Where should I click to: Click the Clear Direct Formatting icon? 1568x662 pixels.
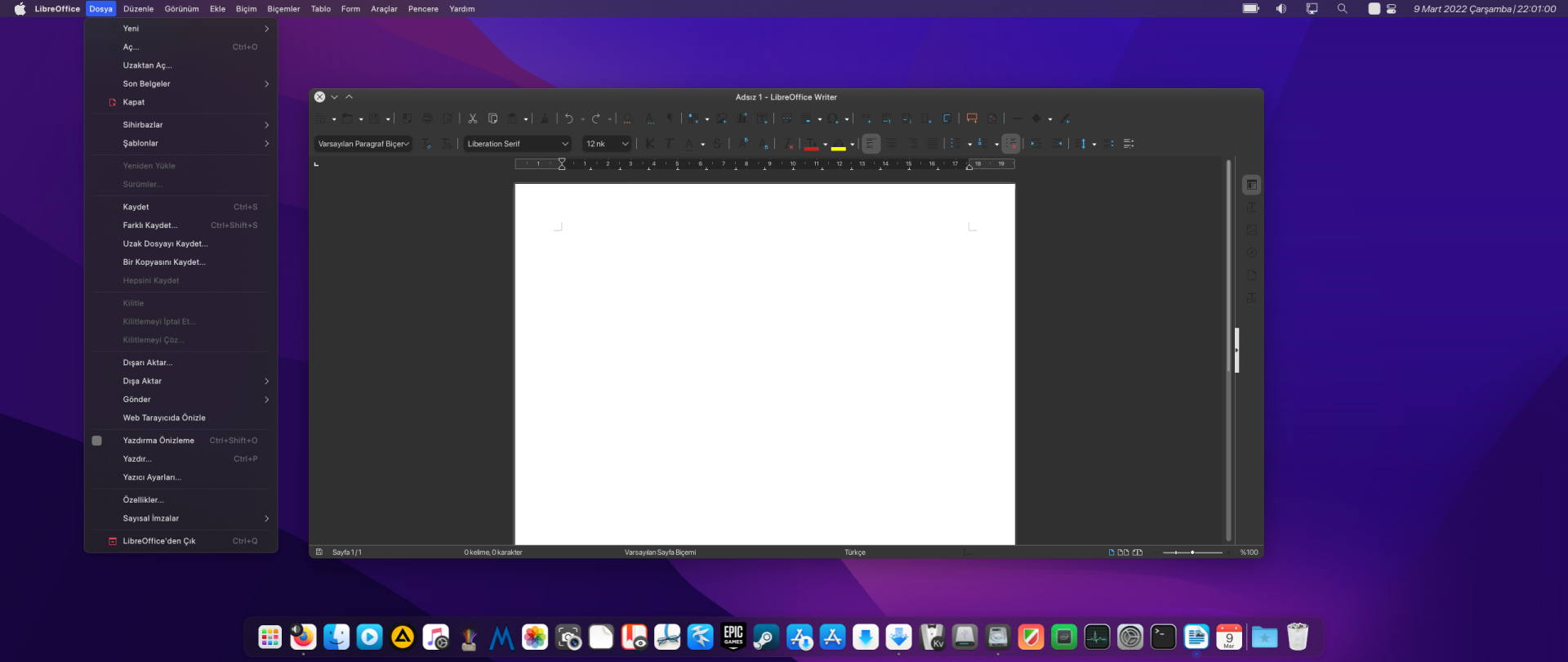[789, 144]
